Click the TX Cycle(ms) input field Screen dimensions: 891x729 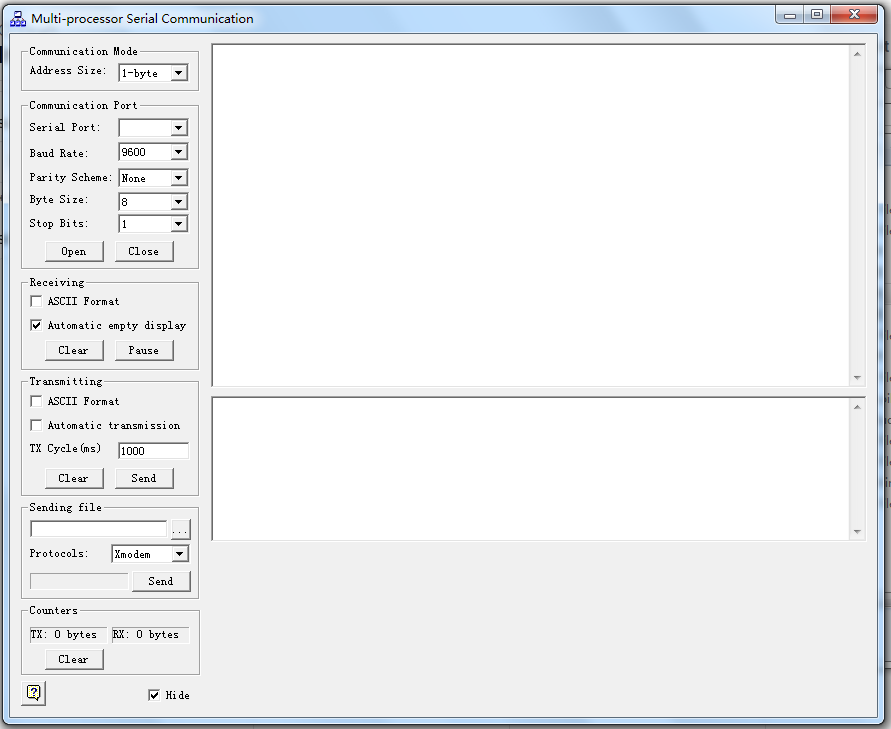[153, 451]
